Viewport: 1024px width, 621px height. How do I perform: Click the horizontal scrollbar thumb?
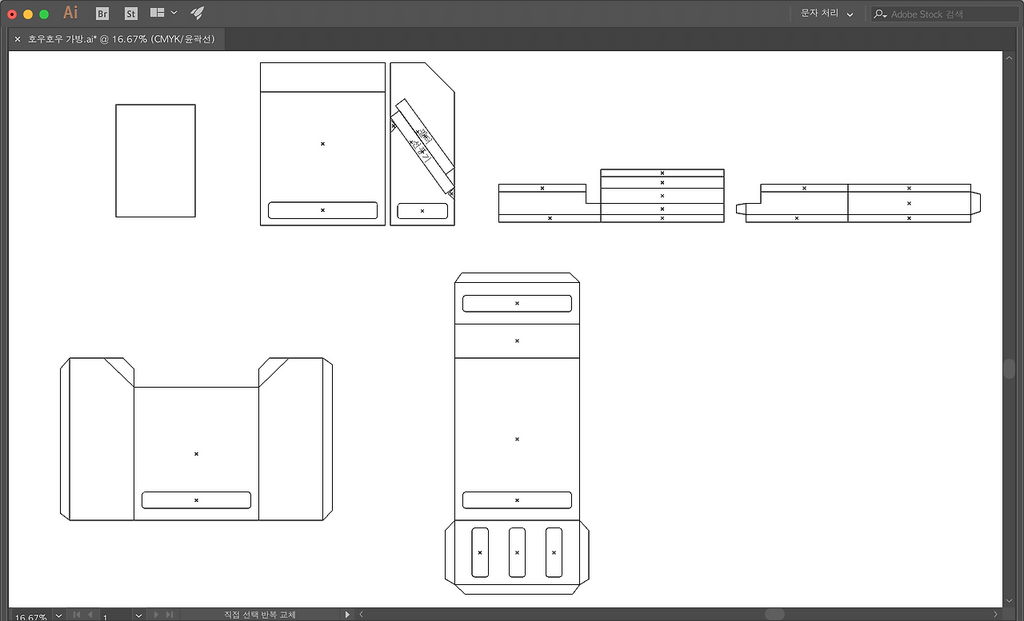[774, 615]
